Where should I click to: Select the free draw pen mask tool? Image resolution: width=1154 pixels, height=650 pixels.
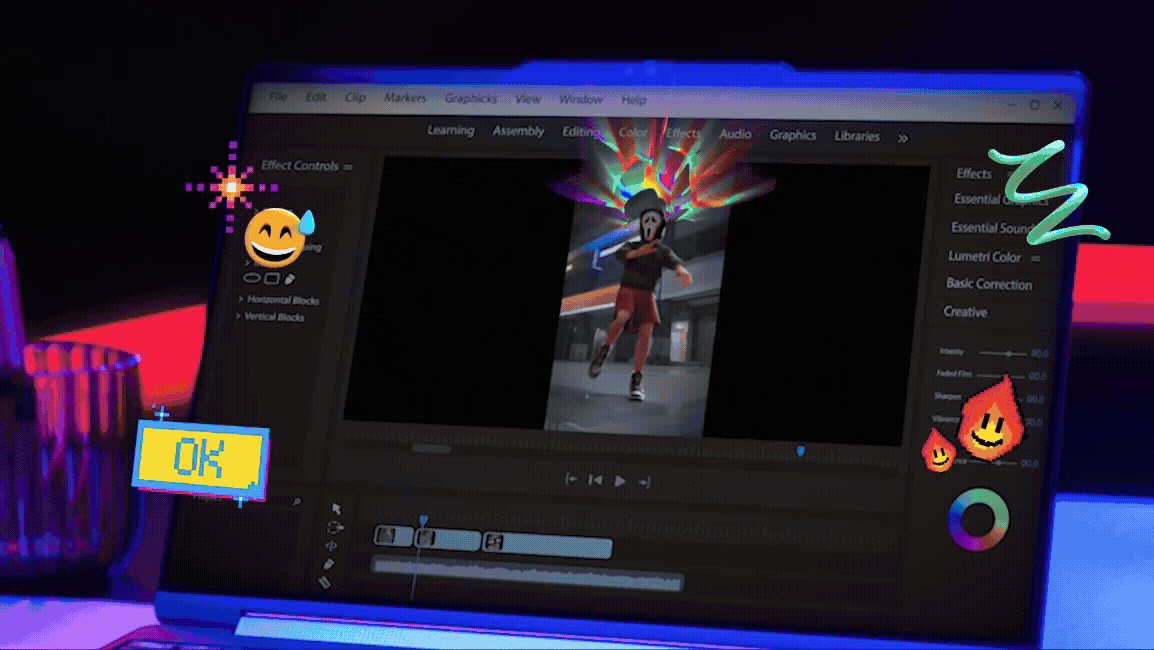point(290,279)
